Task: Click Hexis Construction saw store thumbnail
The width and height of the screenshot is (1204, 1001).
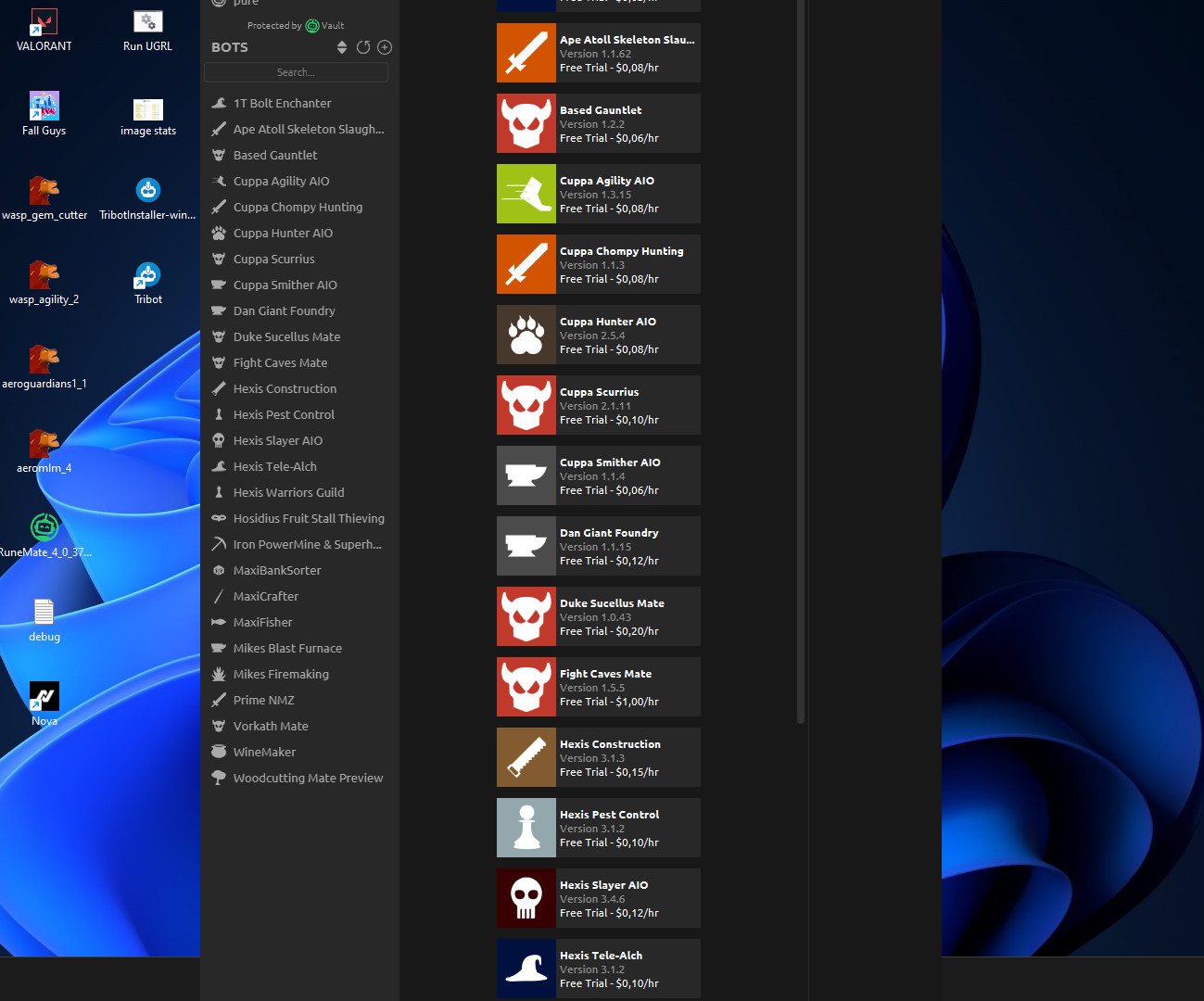Action: point(526,757)
